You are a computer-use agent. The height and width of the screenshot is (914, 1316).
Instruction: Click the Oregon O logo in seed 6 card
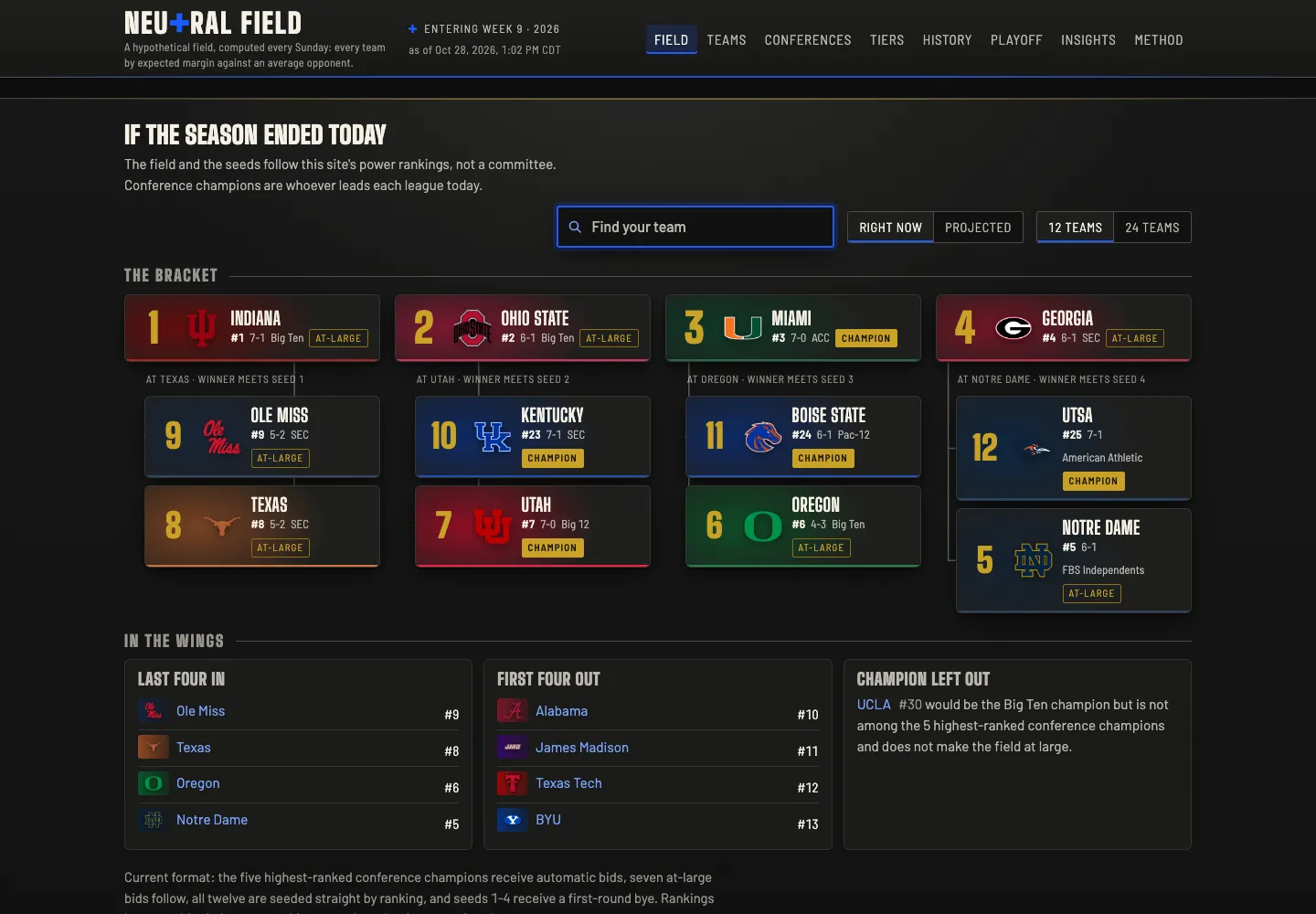(762, 526)
